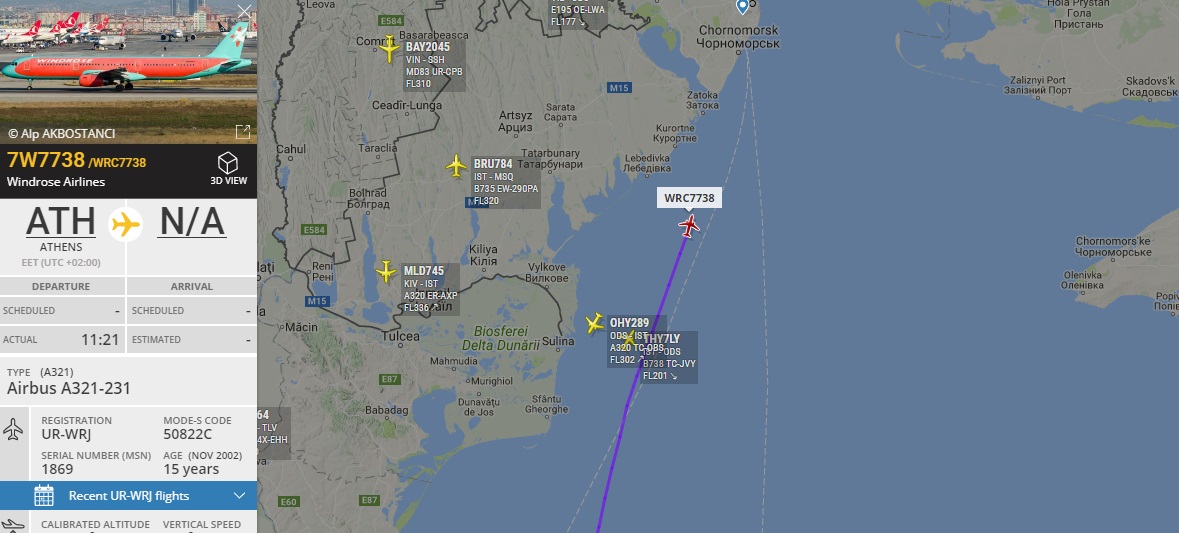Click the BAY2045 yellow aircraft icon
This screenshot has width=1179, height=533.
389,49
